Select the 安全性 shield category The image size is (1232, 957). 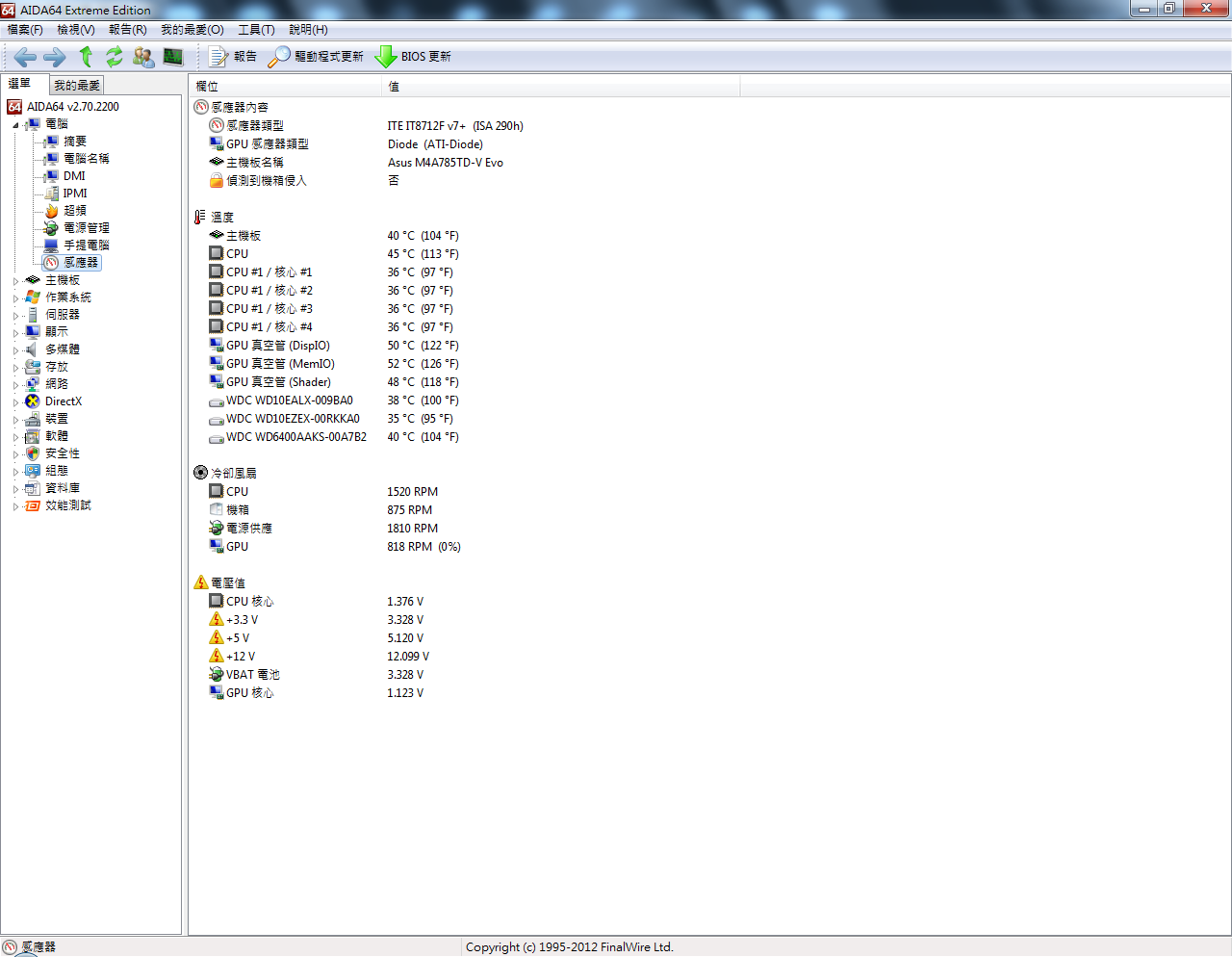pyautogui.click(x=63, y=453)
